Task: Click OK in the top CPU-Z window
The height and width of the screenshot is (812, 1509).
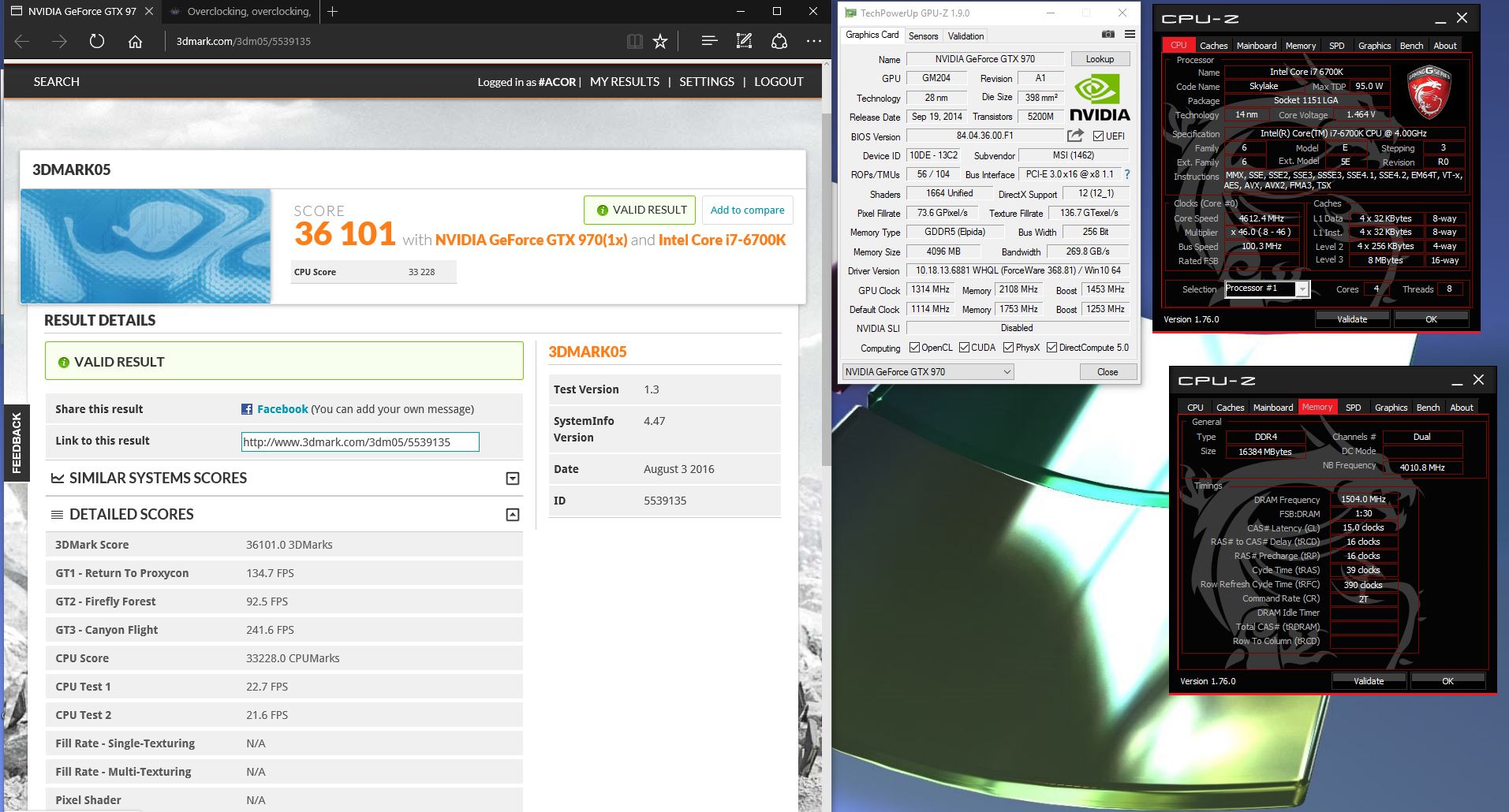Action: click(1431, 319)
